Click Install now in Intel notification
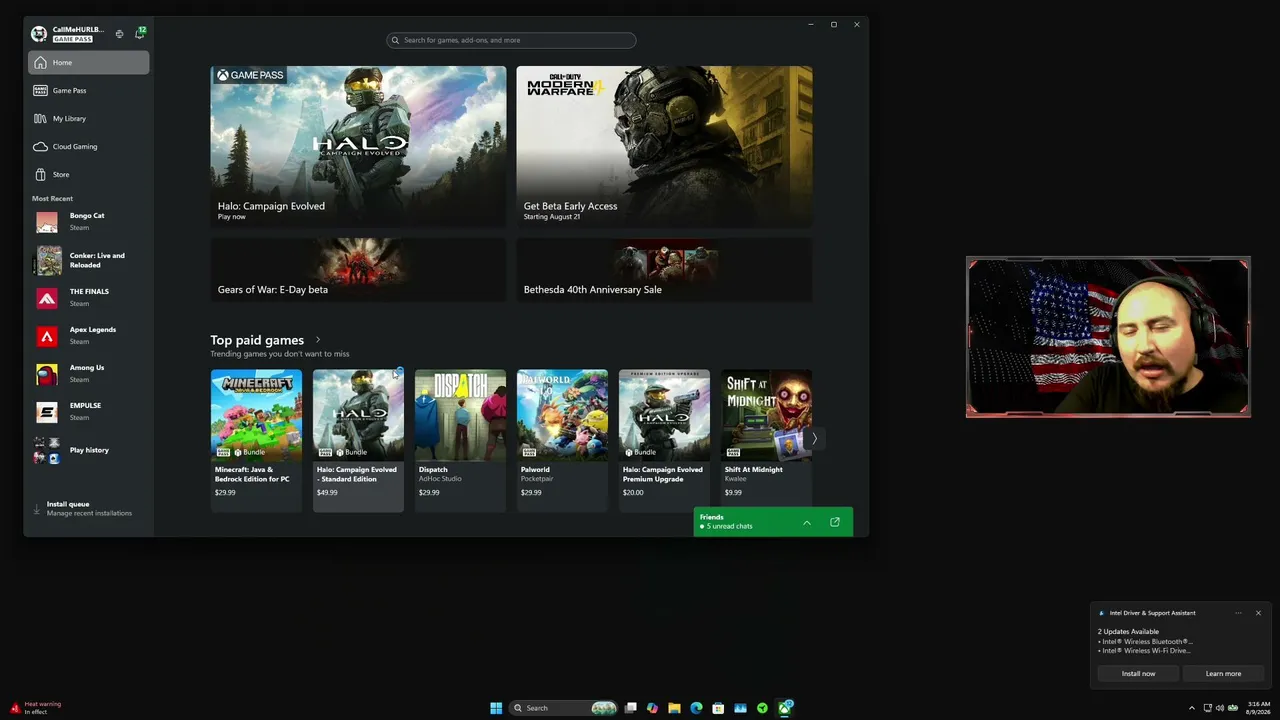This screenshot has height=720, width=1280. coord(1138,673)
